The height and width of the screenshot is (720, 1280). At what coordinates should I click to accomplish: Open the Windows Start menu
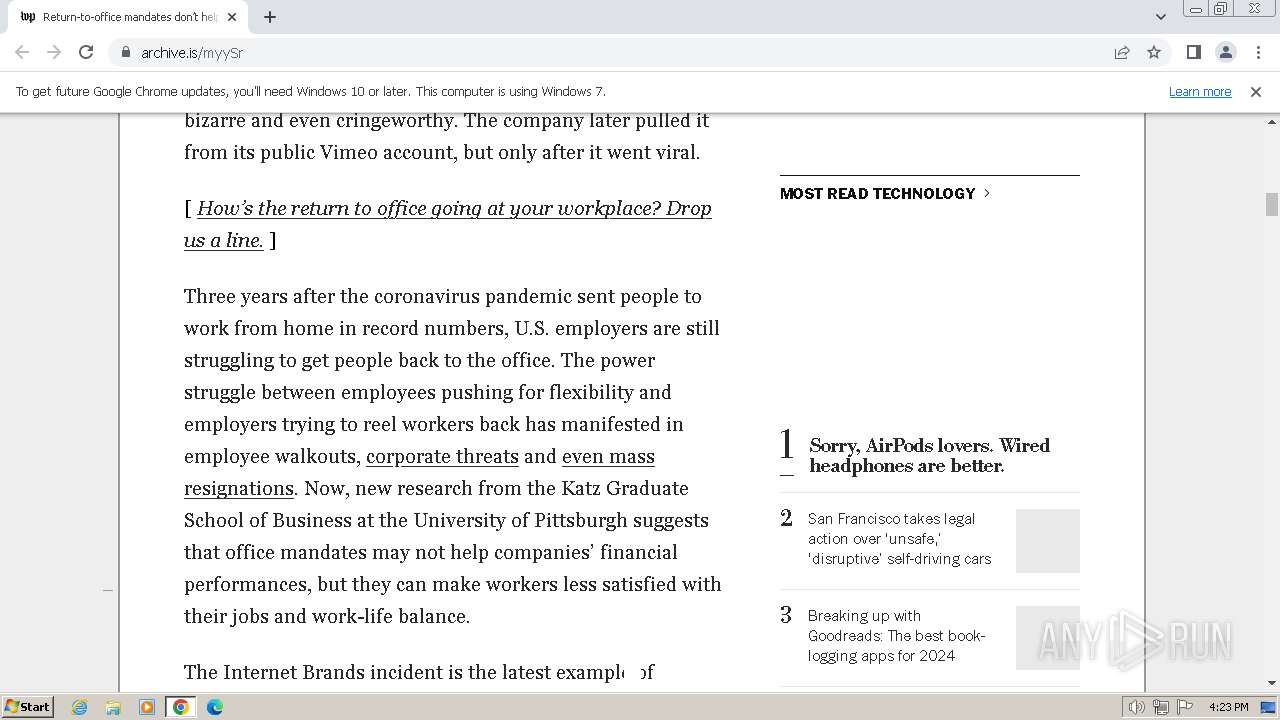pos(27,707)
